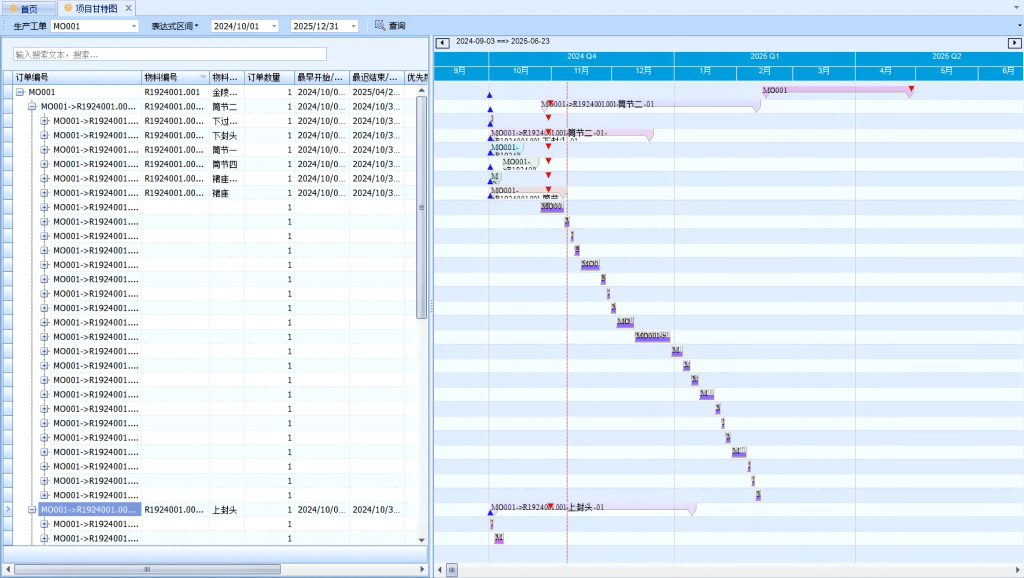Open the end date 2025/12/31 dropdown

[353, 26]
